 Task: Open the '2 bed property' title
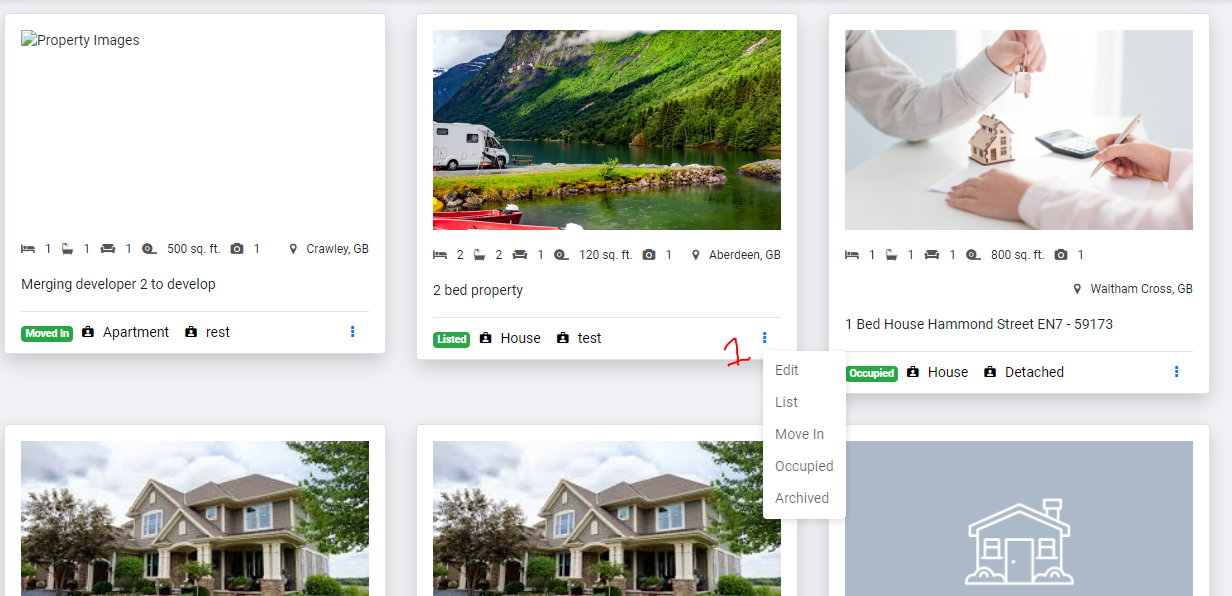click(478, 290)
